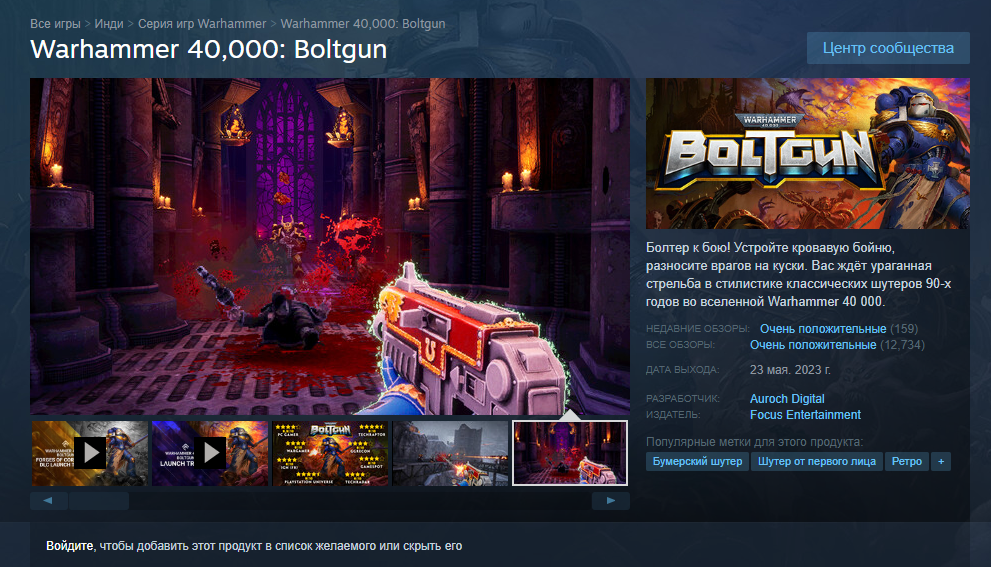Expand more tags with the plus button

941,461
